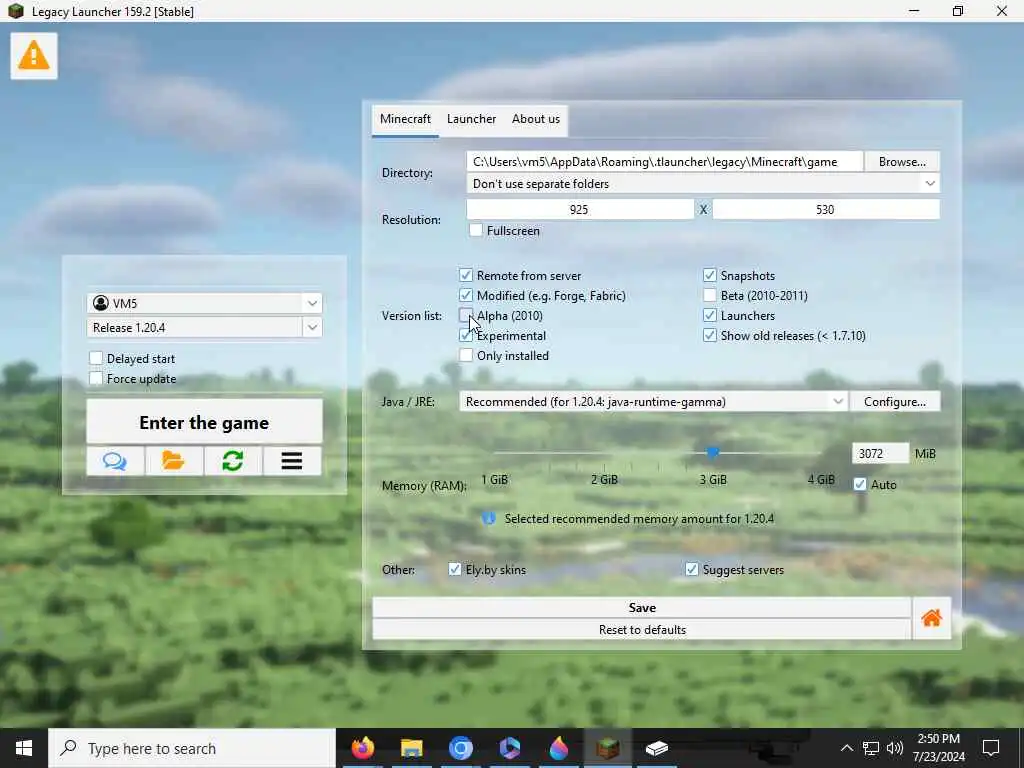Toggle Show old releases (< 1.7.10)
Image resolution: width=1024 pixels, height=768 pixels.
[709, 336]
